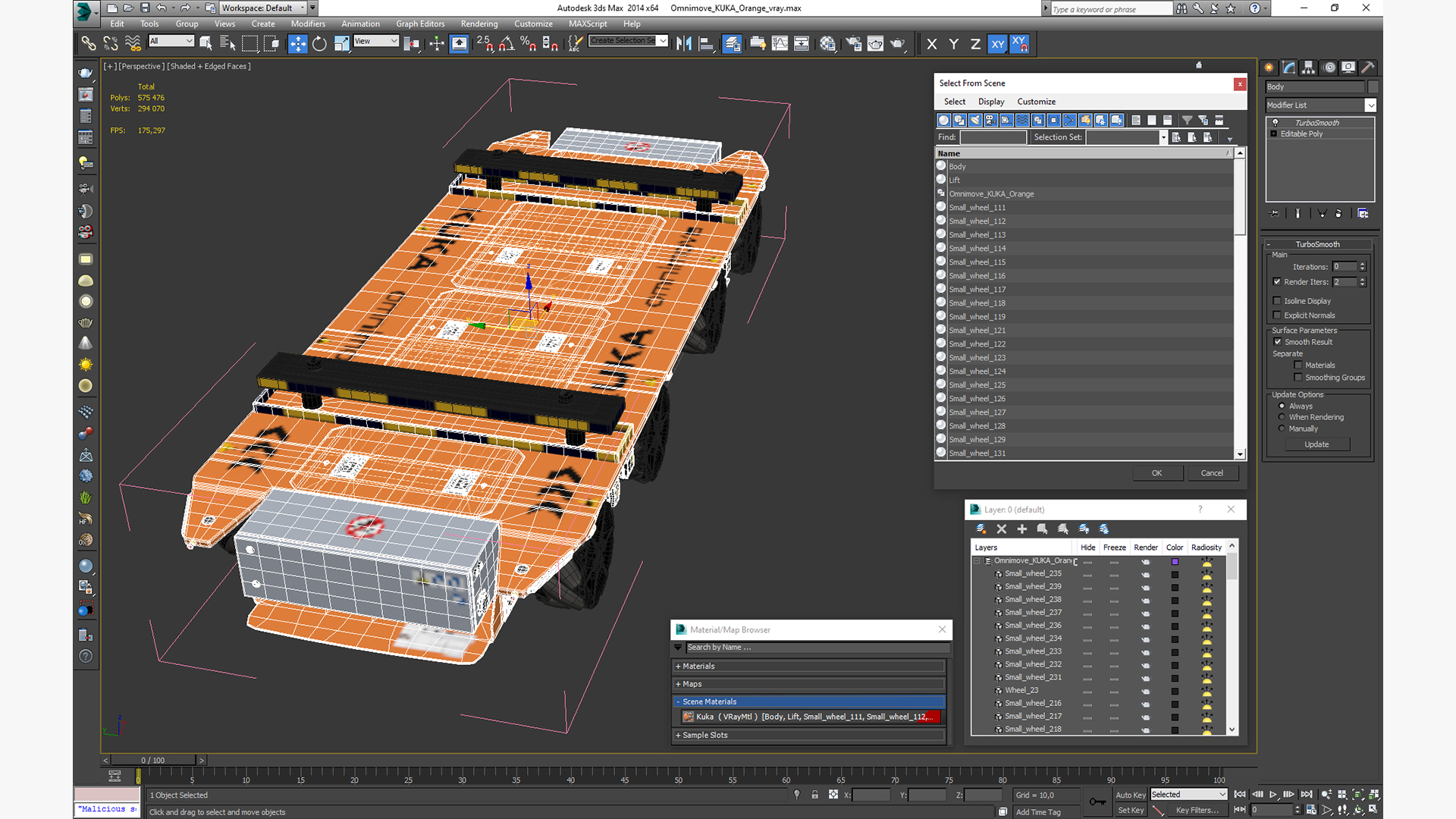Viewport: 1456px width, 819px height.
Task: Open Curve Editor toolbar icon
Action: (x=780, y=43)
